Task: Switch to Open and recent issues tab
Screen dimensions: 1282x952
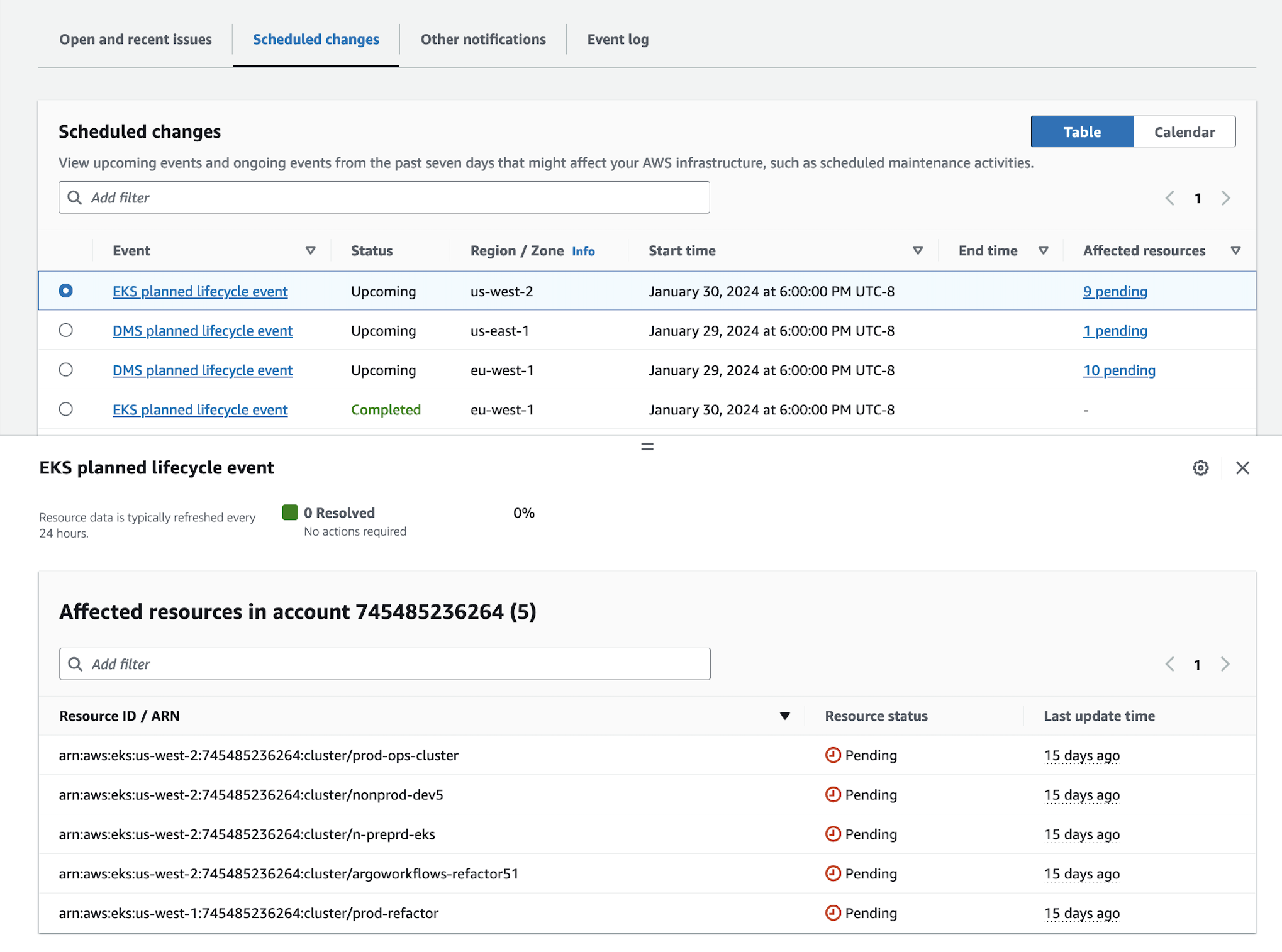Action: pyautogui.click(x=135, y=39)
